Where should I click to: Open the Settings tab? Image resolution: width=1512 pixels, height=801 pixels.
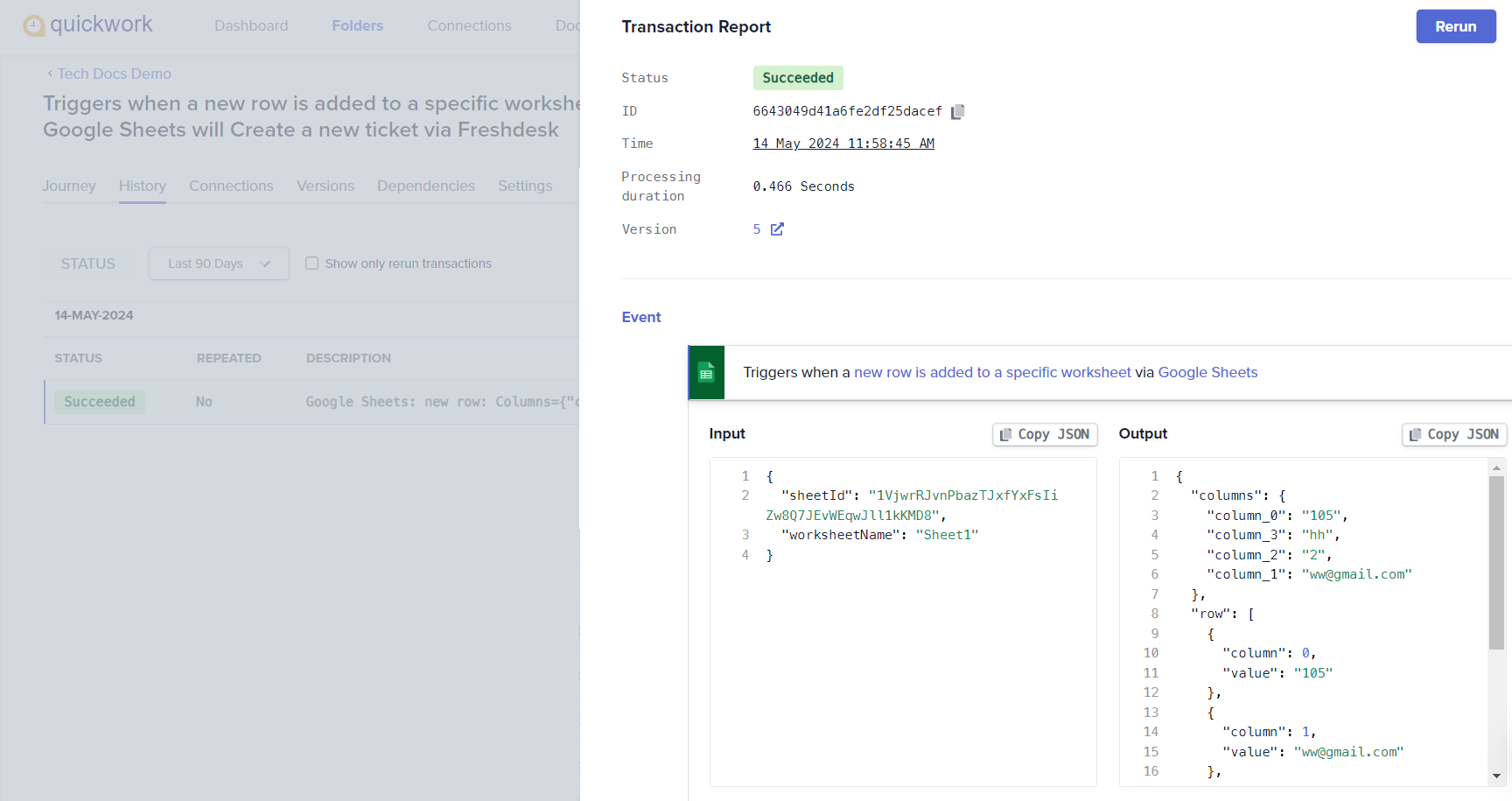click(525, 186)
